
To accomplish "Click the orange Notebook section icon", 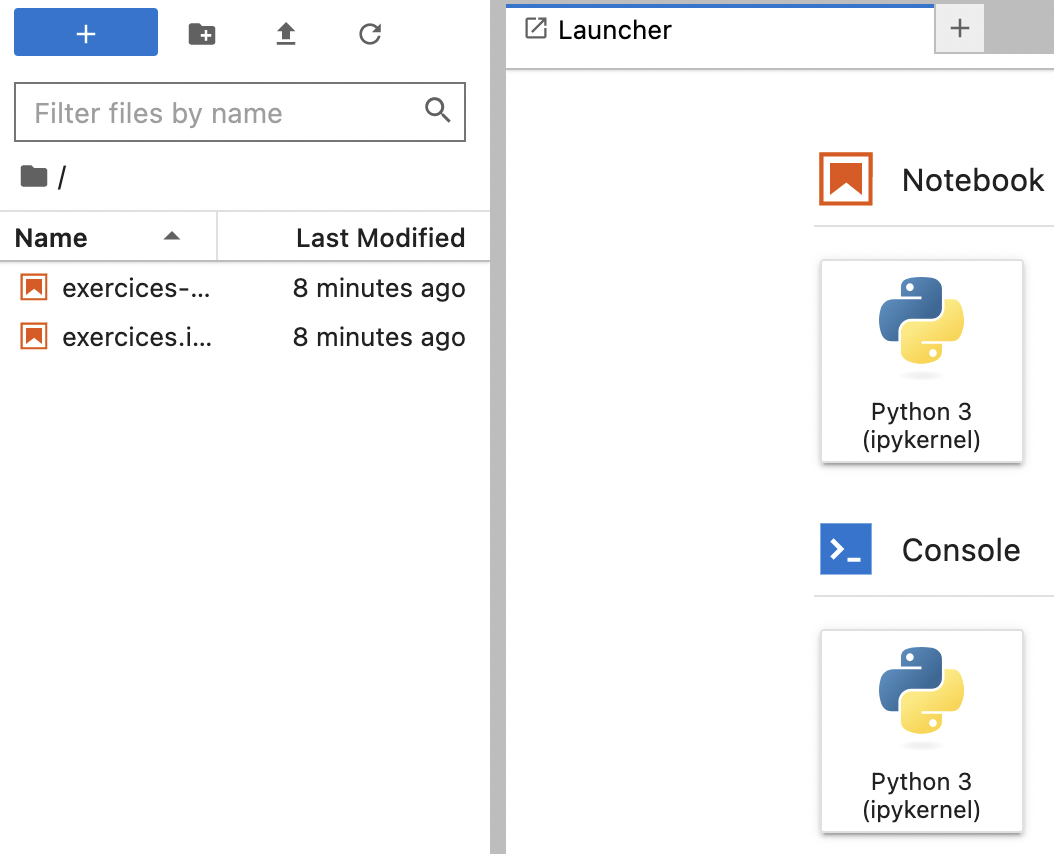I will pos(846,179).
